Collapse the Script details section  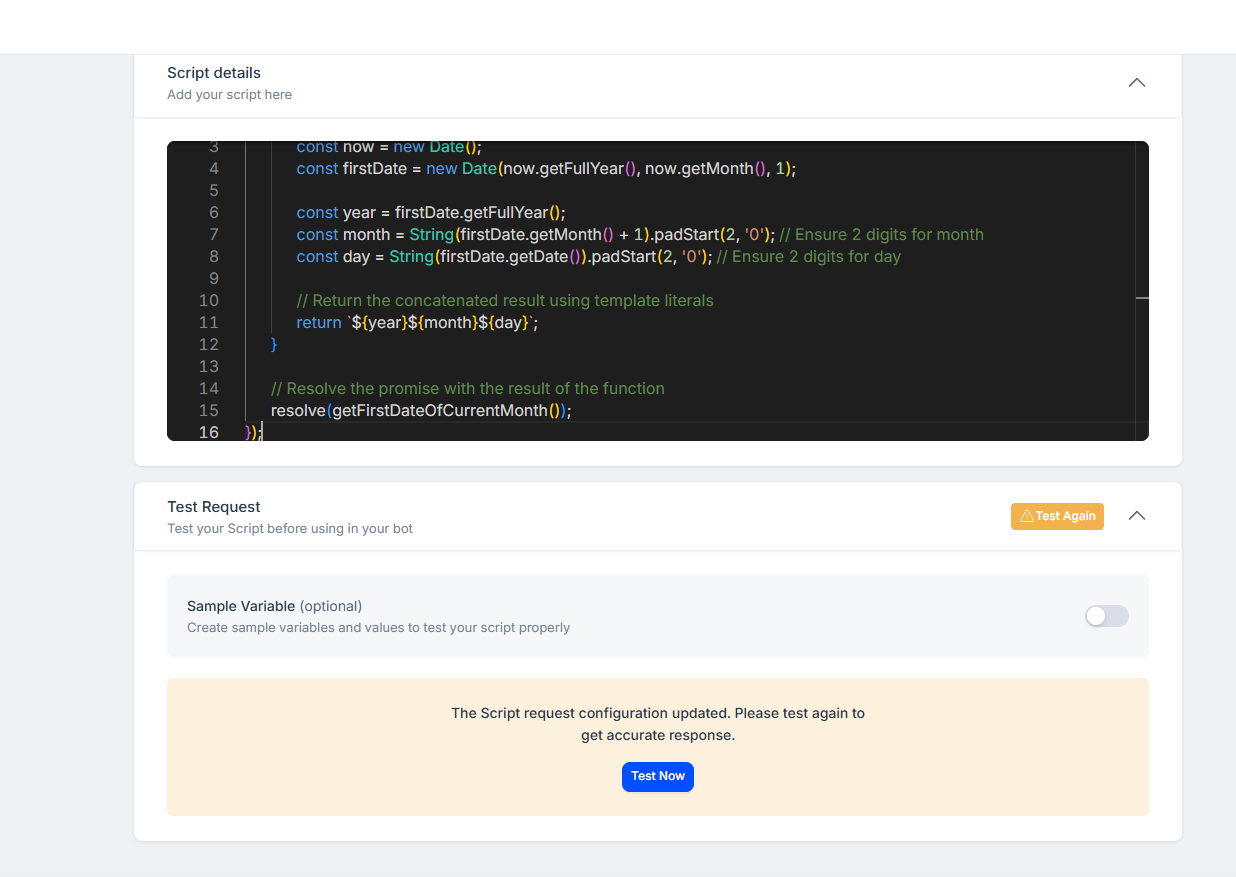[1136, 83]
